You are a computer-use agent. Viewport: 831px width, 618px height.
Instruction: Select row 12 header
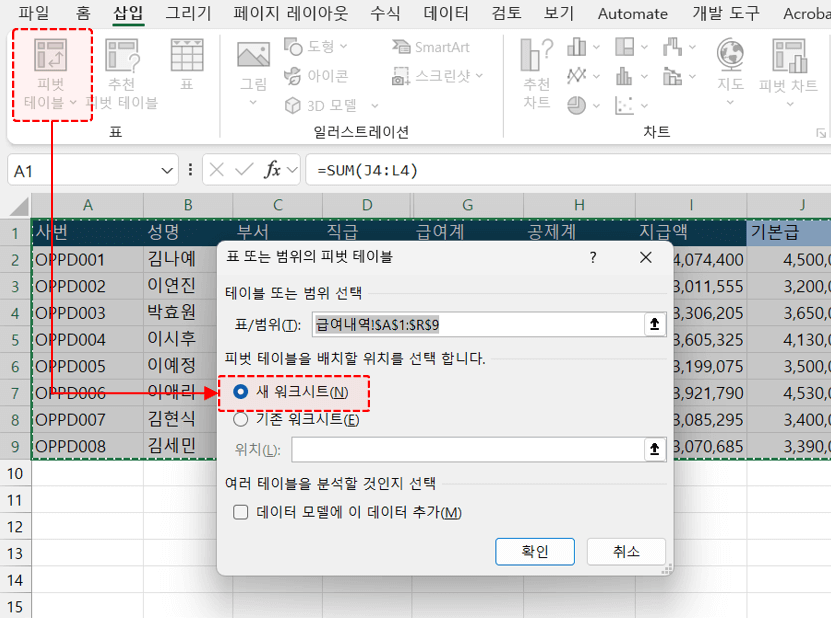tap(15, 526)
